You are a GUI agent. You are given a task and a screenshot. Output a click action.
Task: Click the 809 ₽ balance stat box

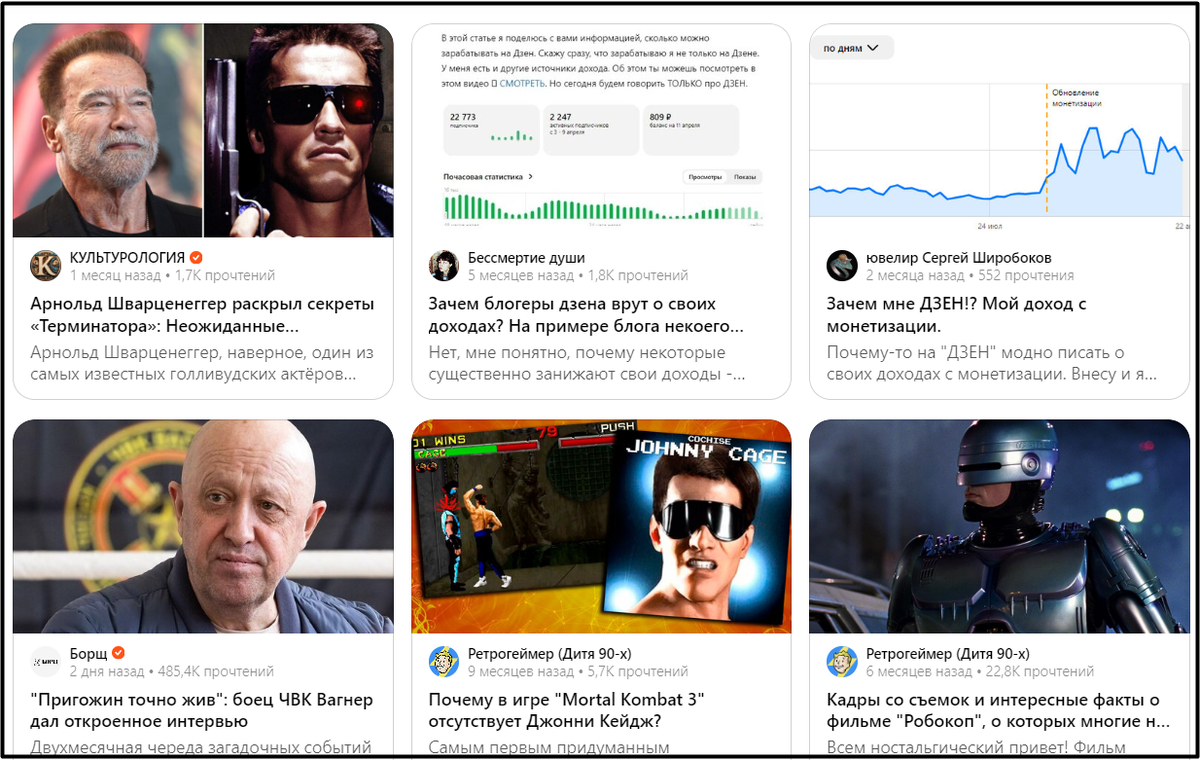(690, 130)
